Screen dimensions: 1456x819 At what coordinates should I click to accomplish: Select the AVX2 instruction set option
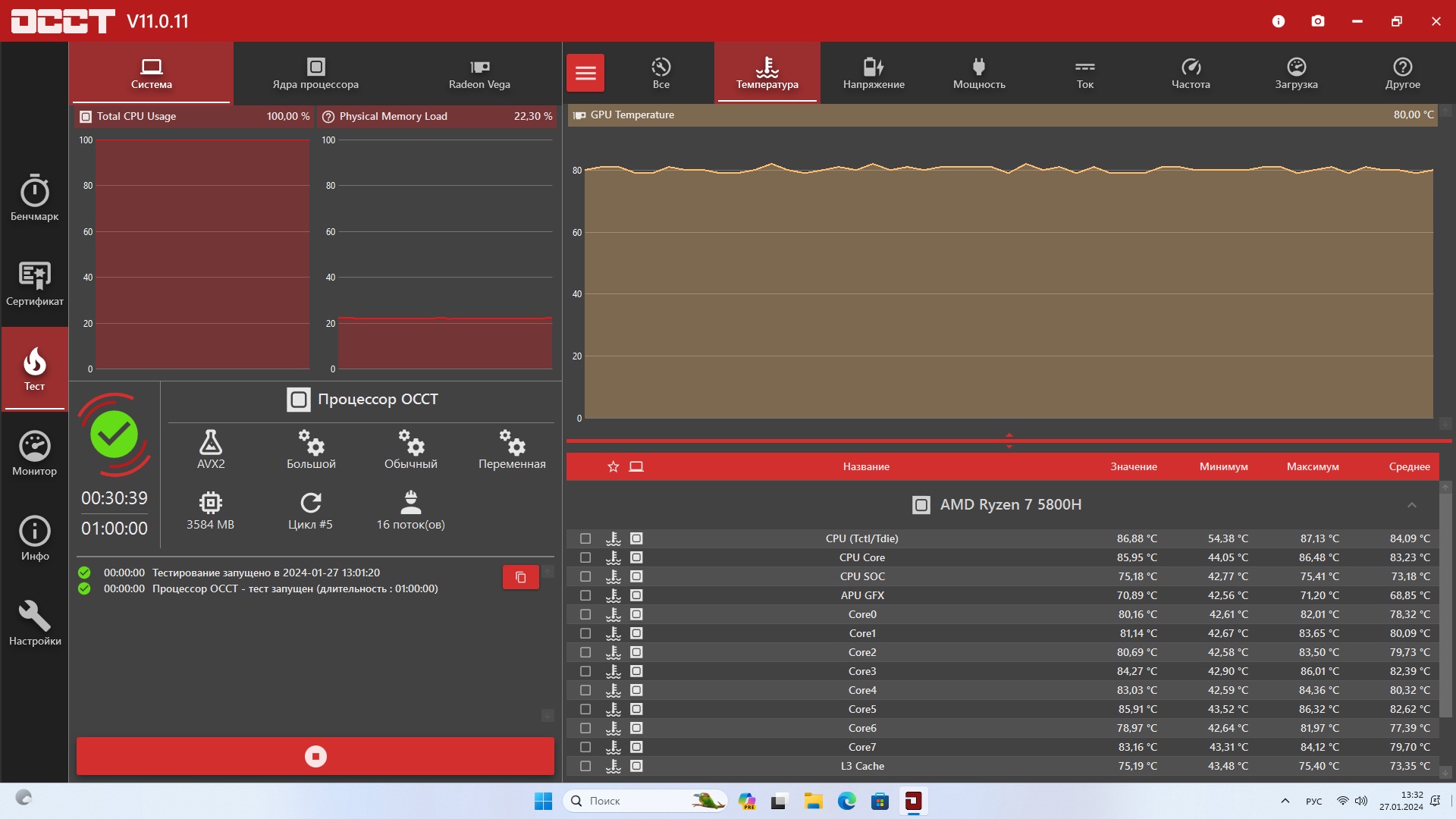[x=211, y=449]
